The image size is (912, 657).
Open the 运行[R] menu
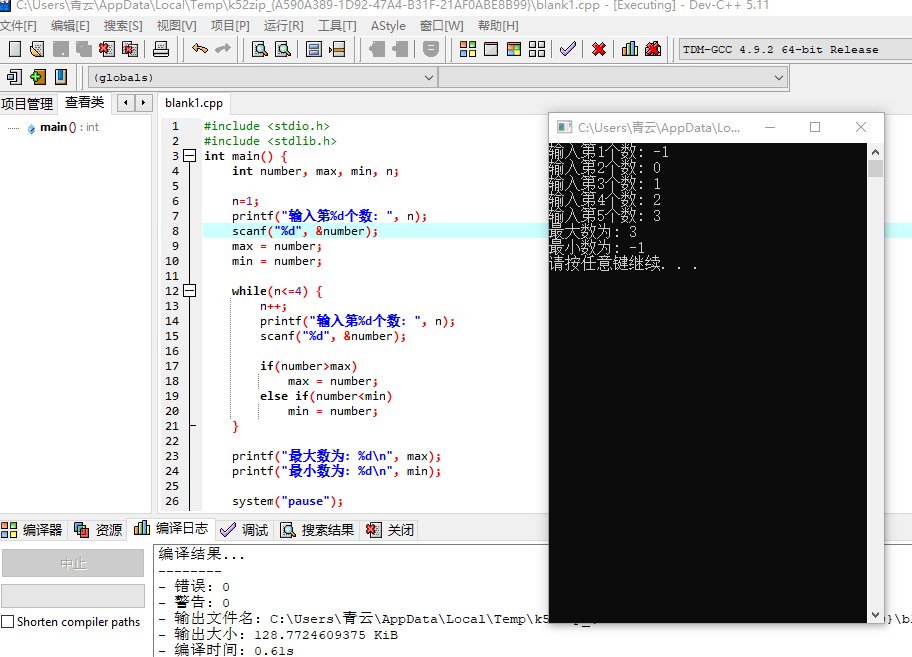tap(284, 25)
